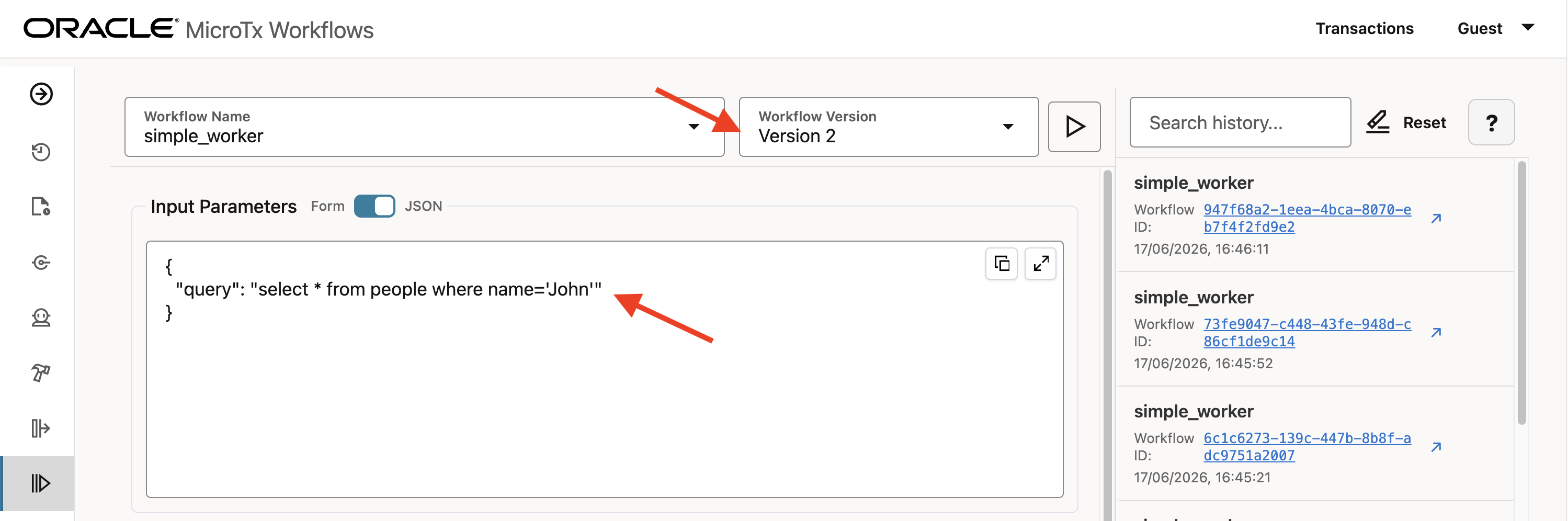Screen dimensions: 1568x521
Task: Toggle the Form/JSON input switch
Action: pyautogui.click(x=374, y=206)
